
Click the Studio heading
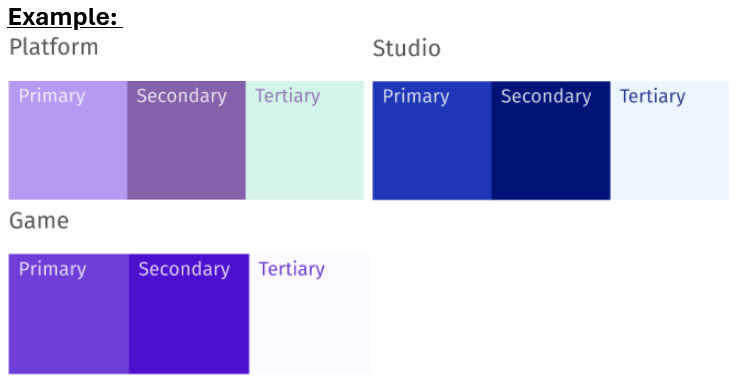point(407,49)
